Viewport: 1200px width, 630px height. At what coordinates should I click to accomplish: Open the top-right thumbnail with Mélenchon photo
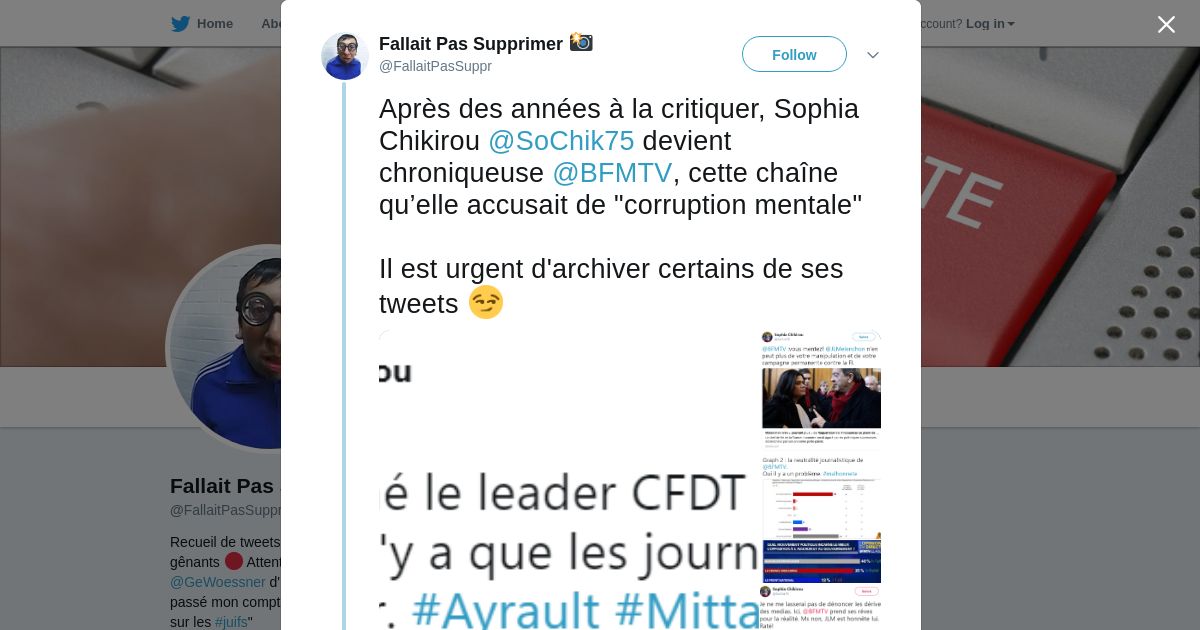tap(821, 389)
